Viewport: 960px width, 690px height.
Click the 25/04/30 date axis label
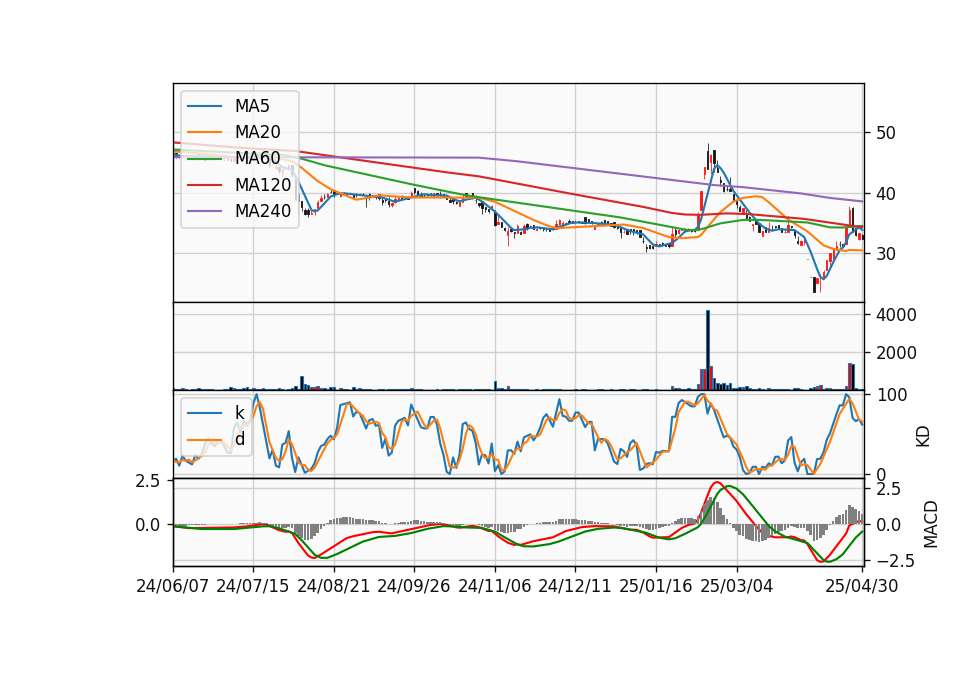[861, 586]
